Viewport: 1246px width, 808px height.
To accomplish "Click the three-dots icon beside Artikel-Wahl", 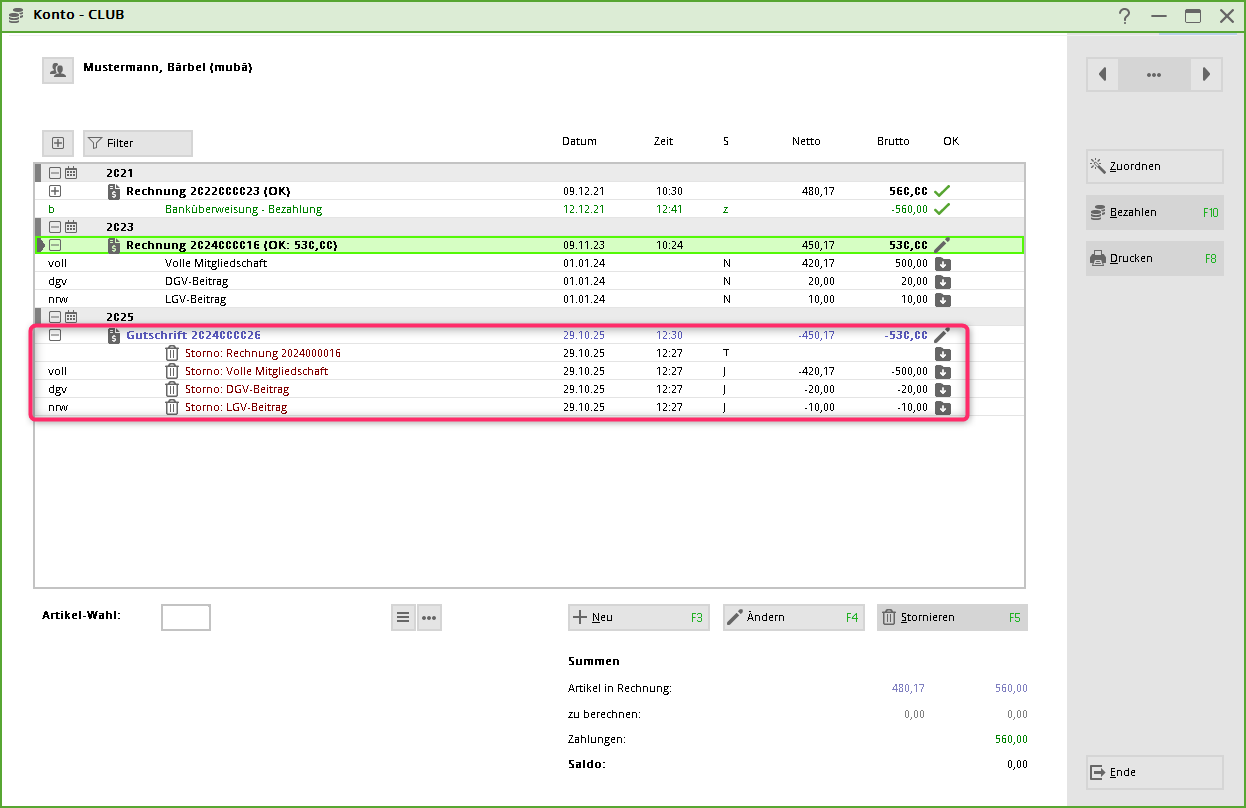I will [429, 618].
